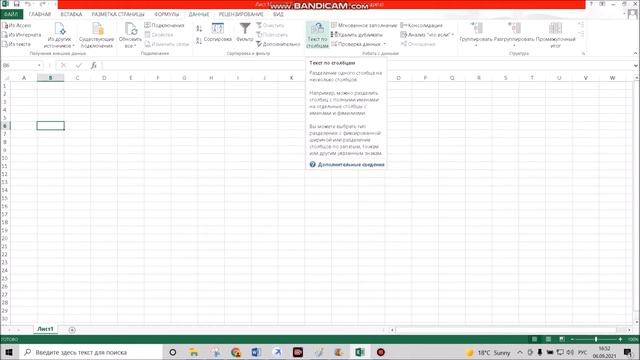The image size is (640, 360).
Task: Click the Save icon in Quick Access
Action: point(17,4)
